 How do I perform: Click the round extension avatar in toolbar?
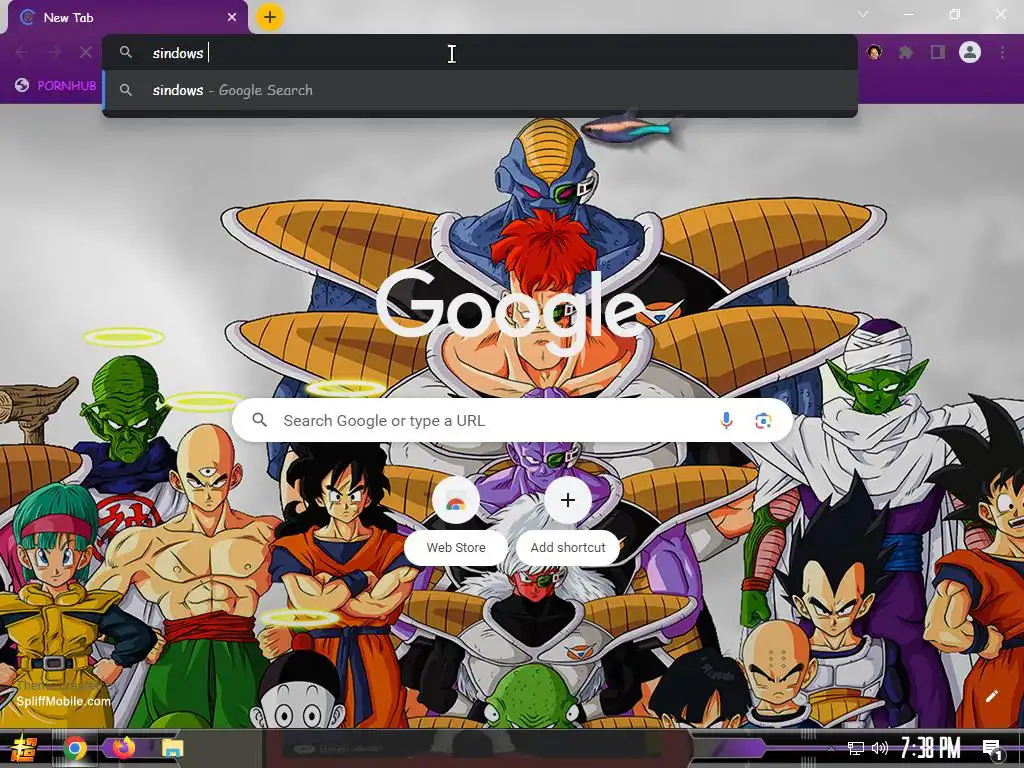click(x=874, y=52)
